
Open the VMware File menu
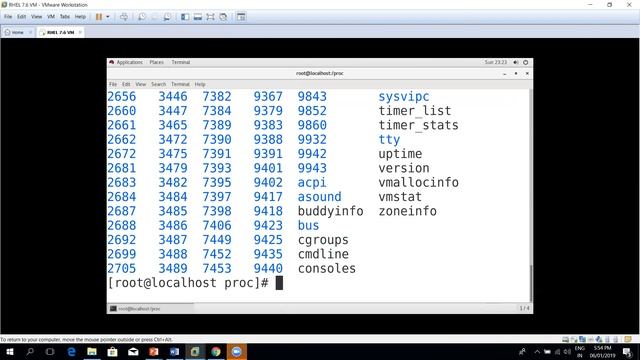tap(8, 17)
